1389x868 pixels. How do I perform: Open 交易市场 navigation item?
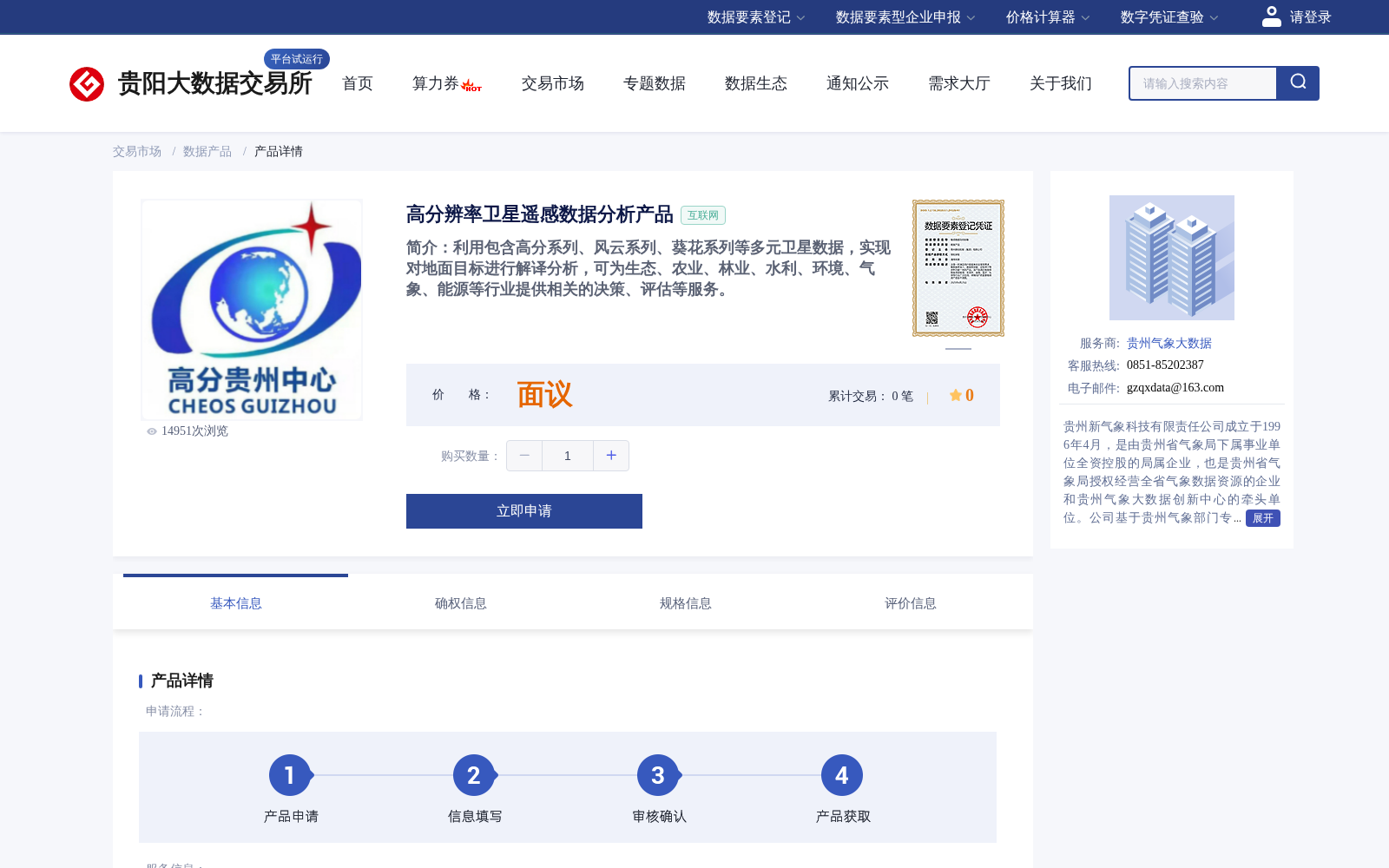[553, 83]
